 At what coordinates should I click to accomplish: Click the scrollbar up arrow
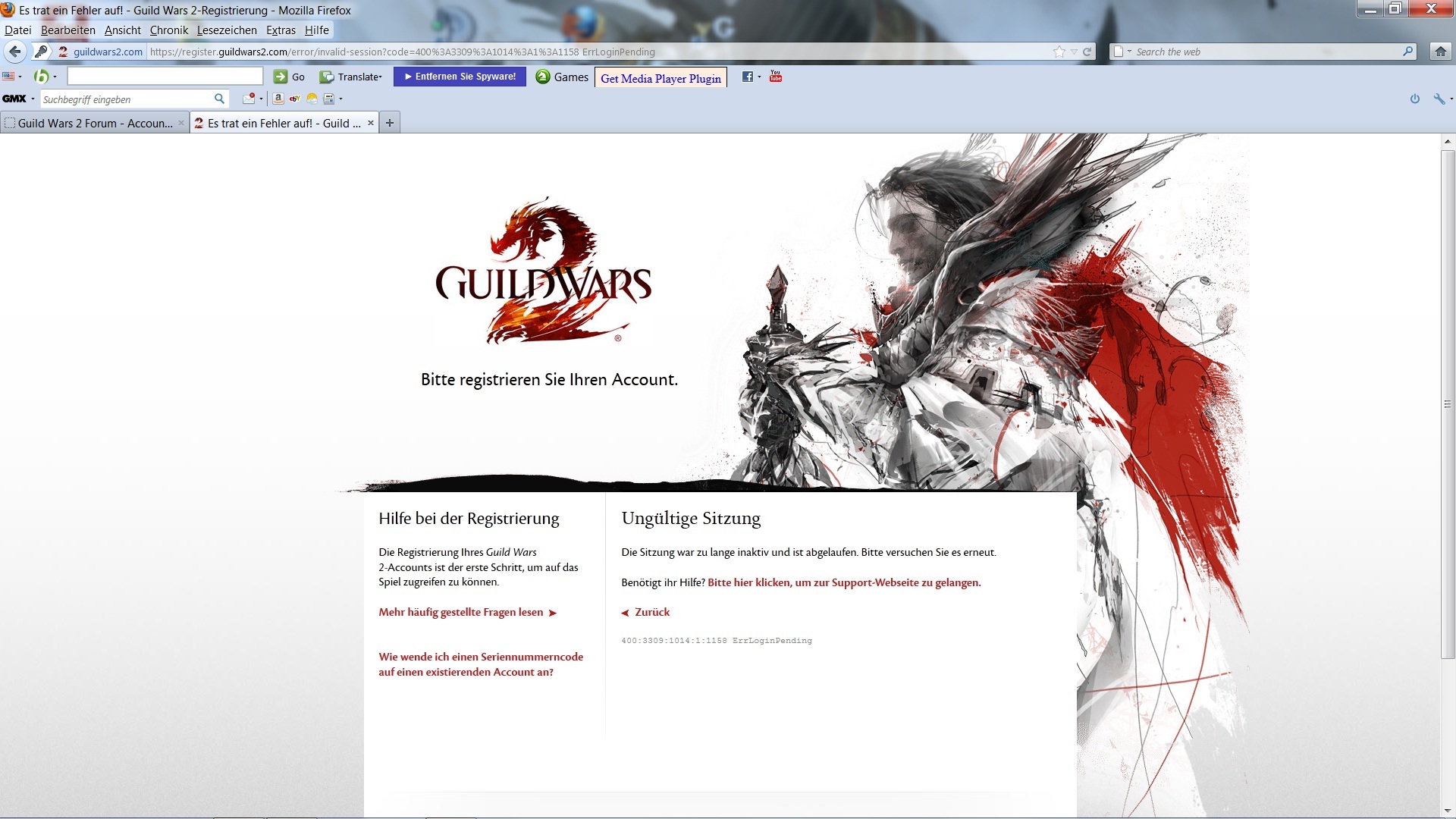pyautogui.click(x=1448, y=142)
